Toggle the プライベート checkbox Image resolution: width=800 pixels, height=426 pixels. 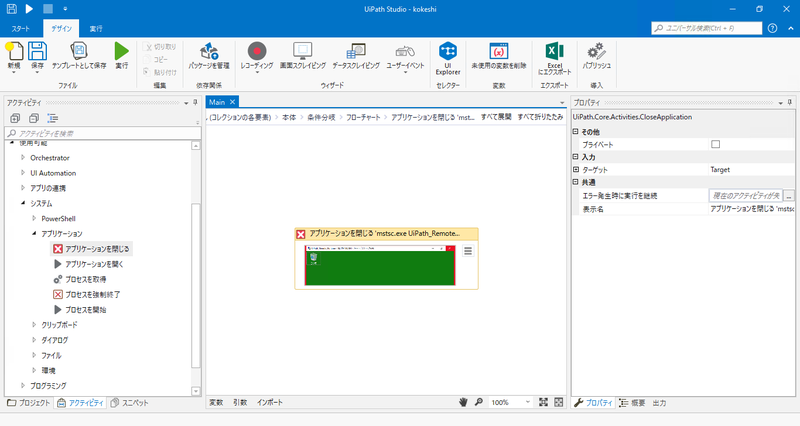click(x=715, y=144)
